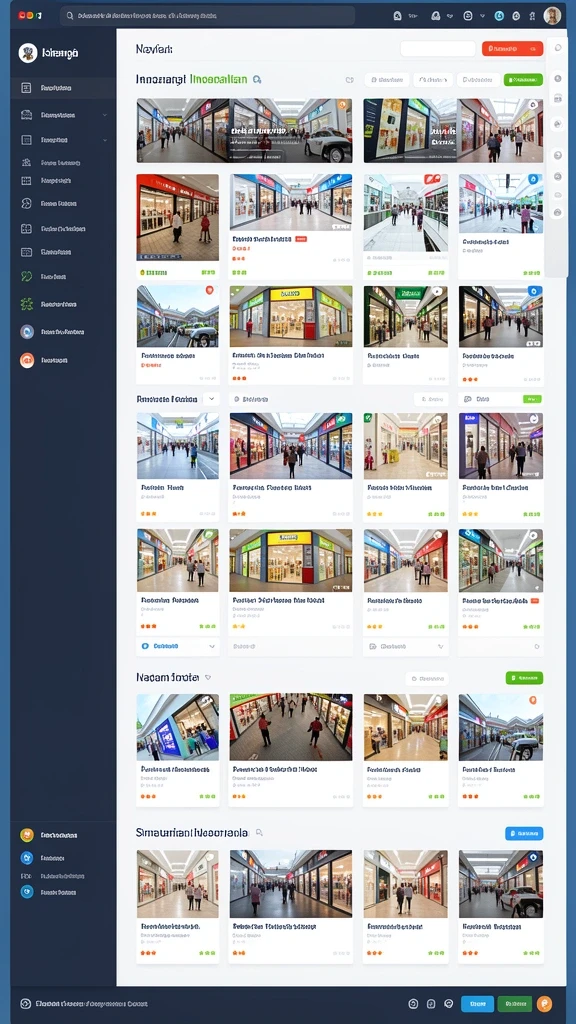Toggle the green check badge on the mall corridor card
The image size is (576, 1024).
point(368,417)
